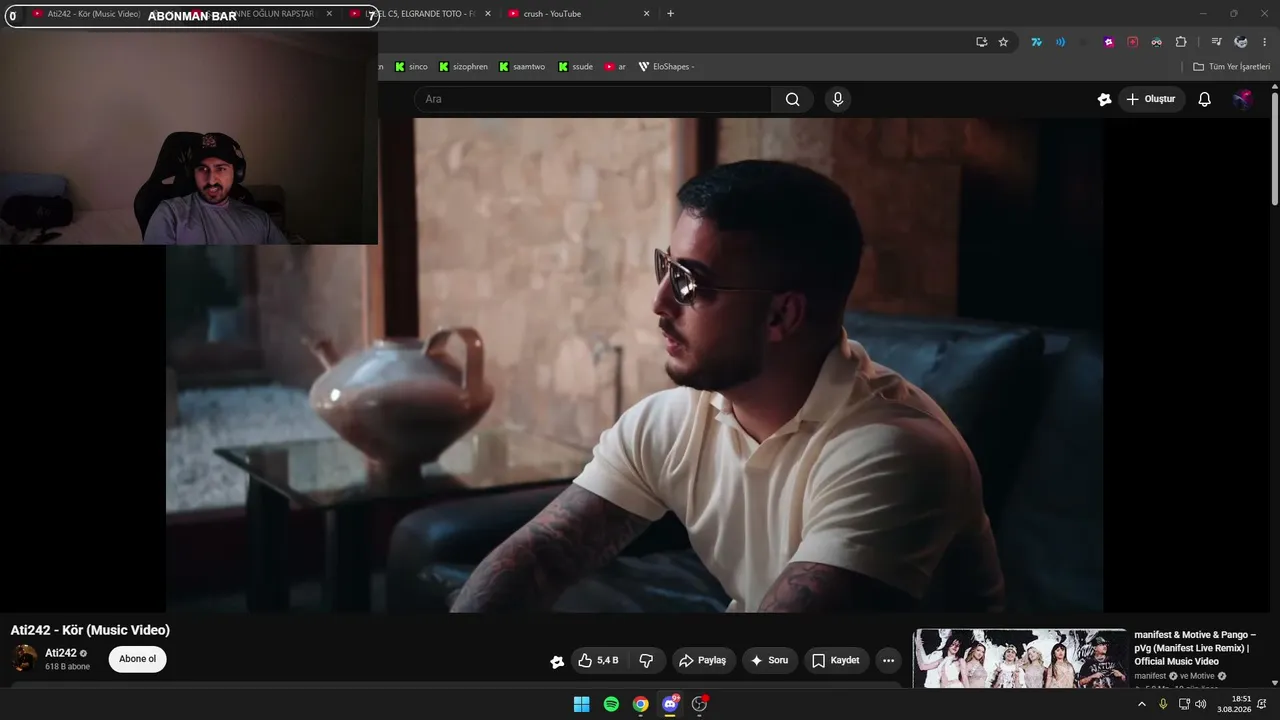Share the video with Paylaş
Viewport: 1280px width, 720px height.
click(703, 660)
